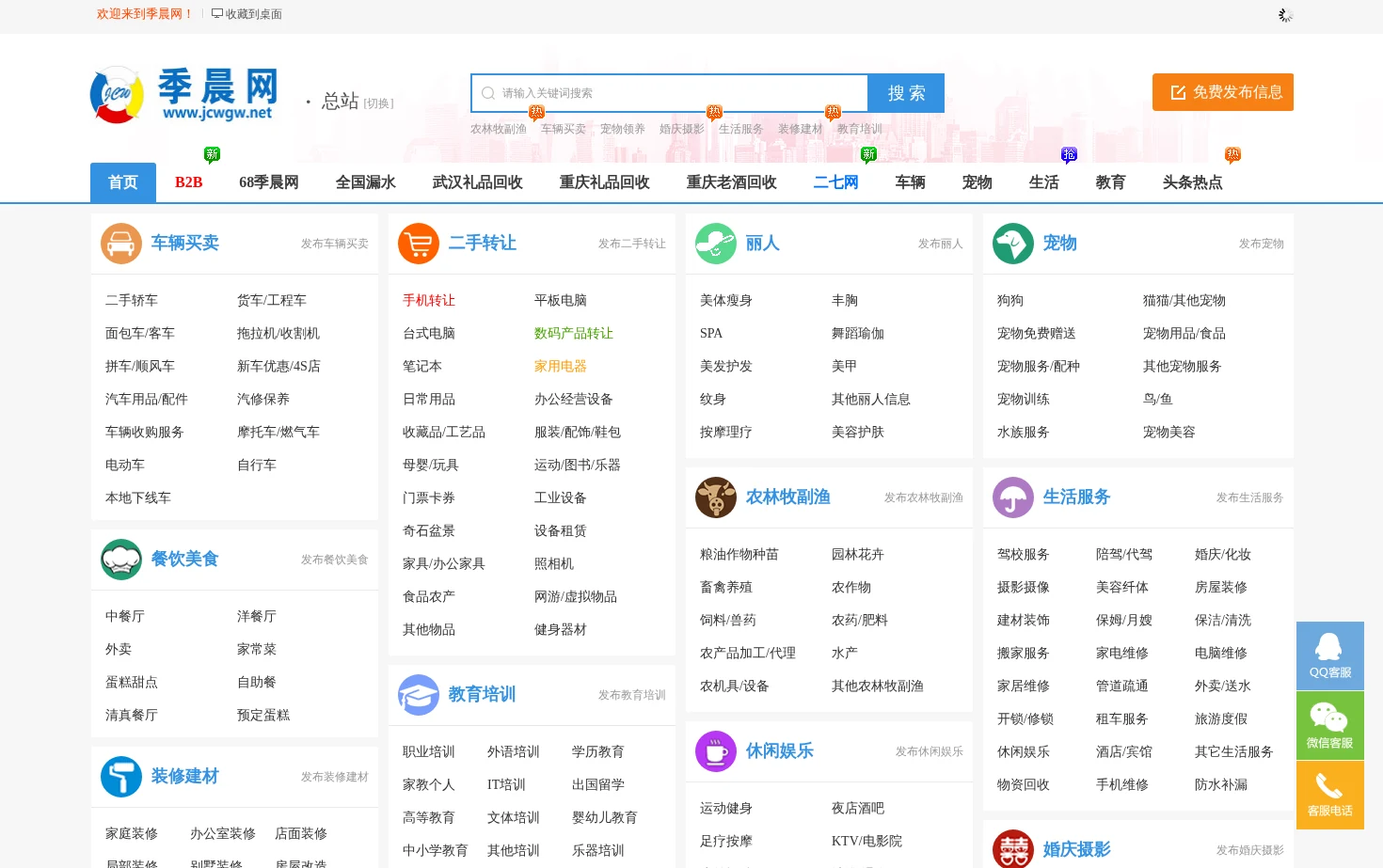Viewport: 1383px width, 868px height.
Task: Open 粮油作物种苗 link
Action: (739, 554)
